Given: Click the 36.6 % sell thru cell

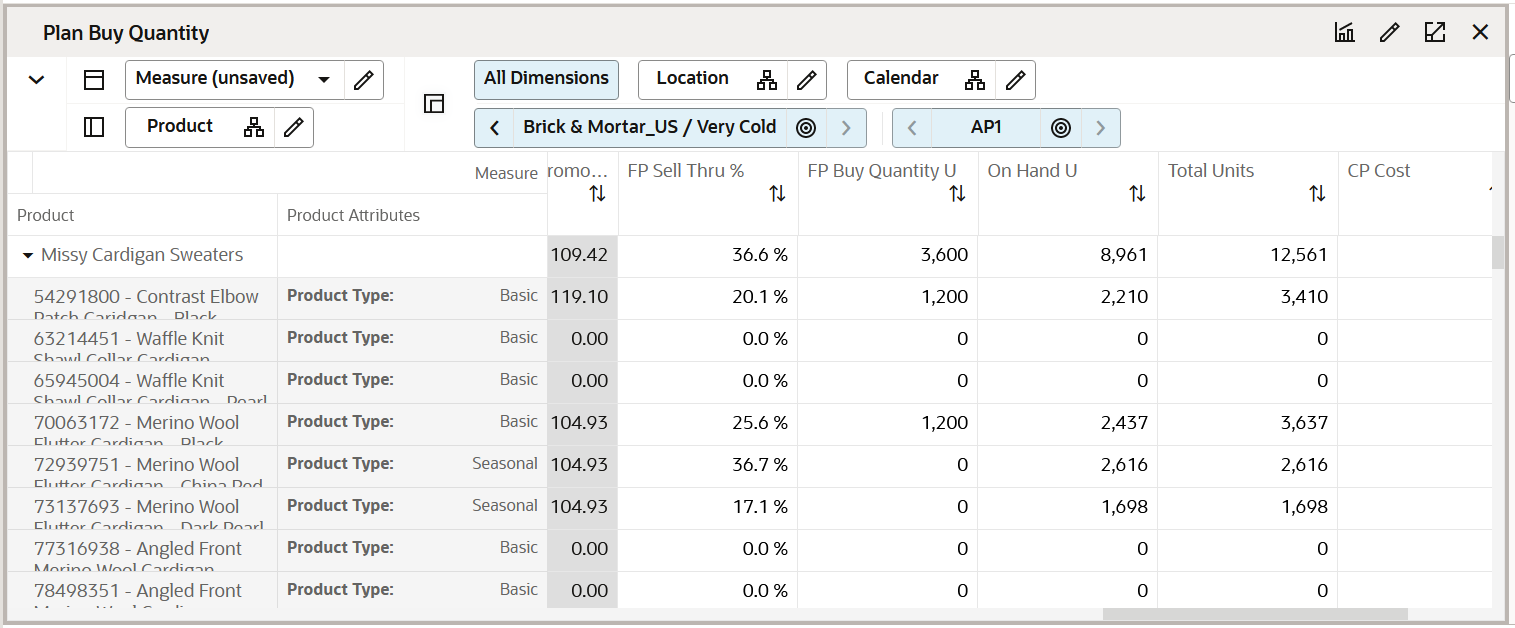Looking at the screenshot, I should (708, 256).
